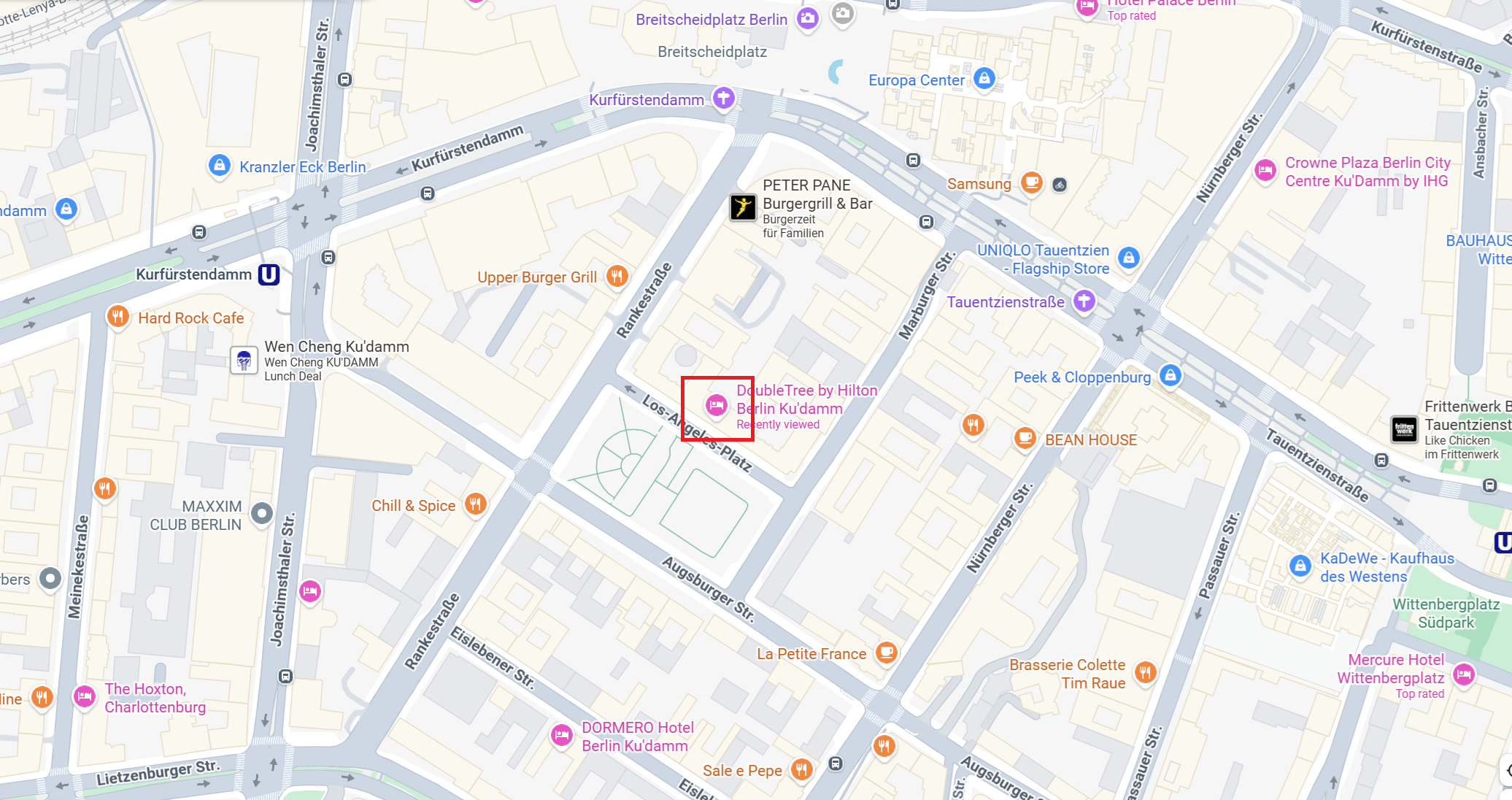Select the Brasserie Colette Tim Raue pin
The height and width of the screenshot is (800, 1512).
pos(1145,672)
